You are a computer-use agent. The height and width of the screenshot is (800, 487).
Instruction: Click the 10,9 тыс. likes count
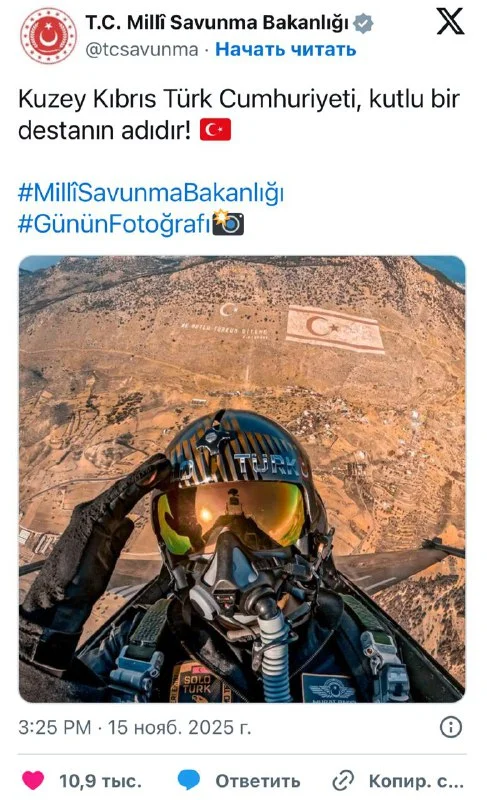coord(100,781)
